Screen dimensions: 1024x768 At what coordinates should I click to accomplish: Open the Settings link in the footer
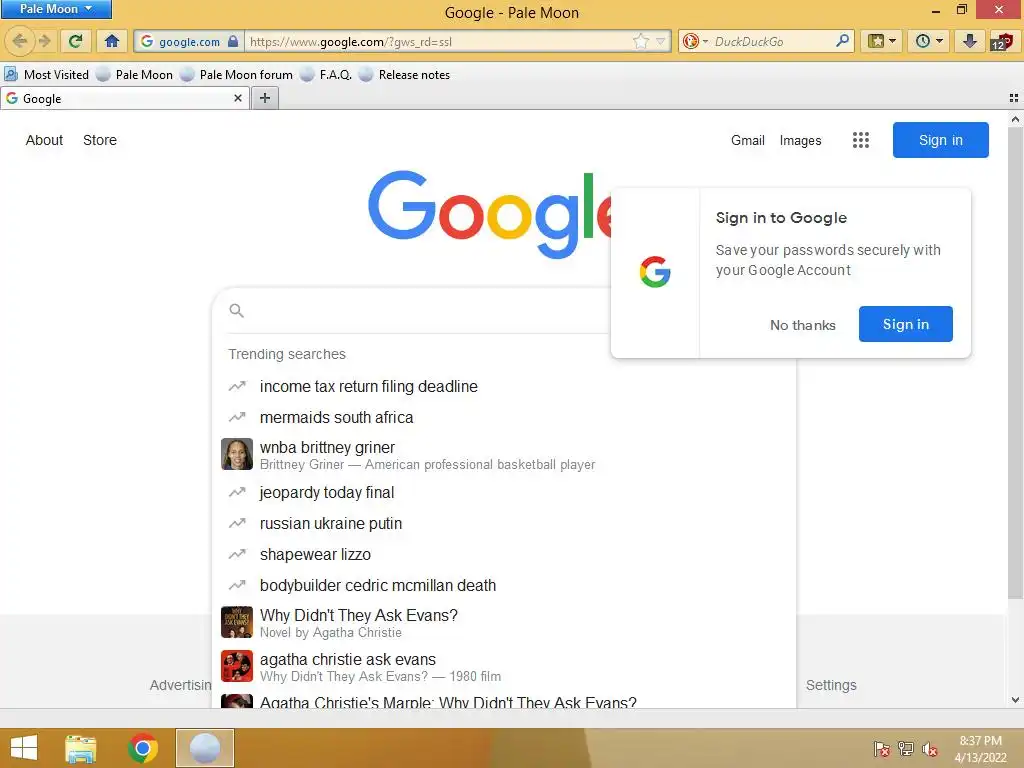point(831,685)
